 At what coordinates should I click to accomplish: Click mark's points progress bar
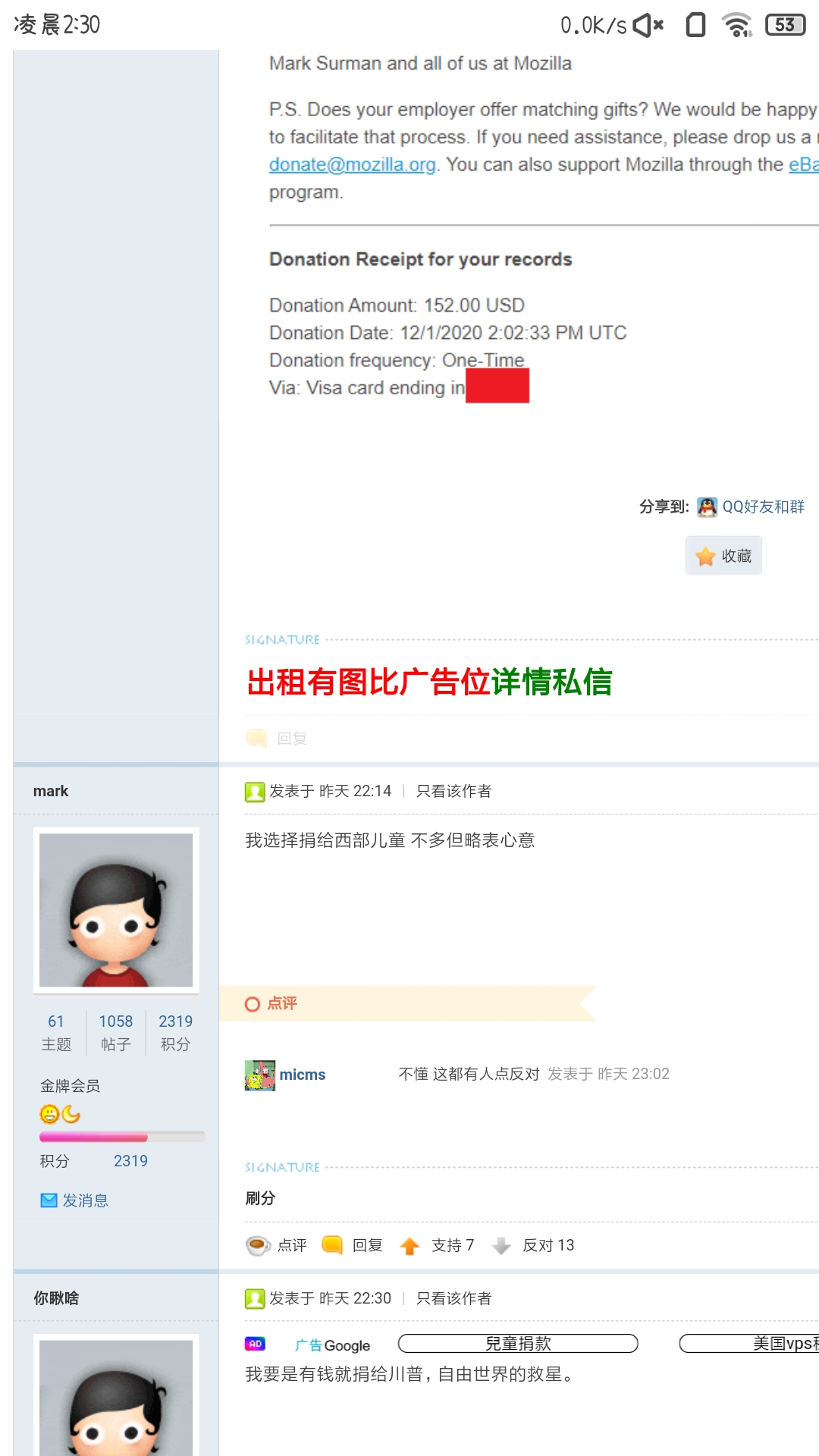(x=122, y=1137)
